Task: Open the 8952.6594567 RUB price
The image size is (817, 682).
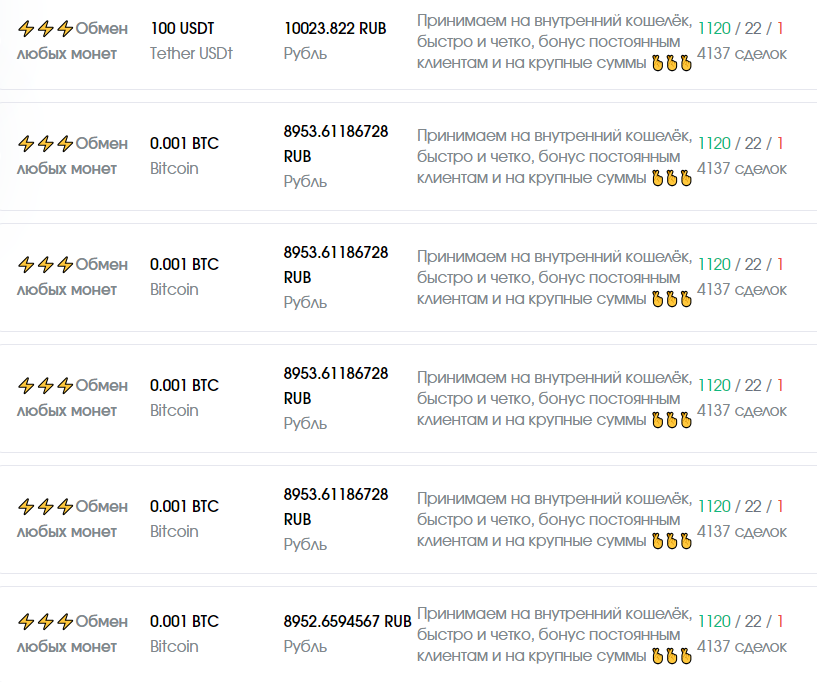Action: coord(347,621)
